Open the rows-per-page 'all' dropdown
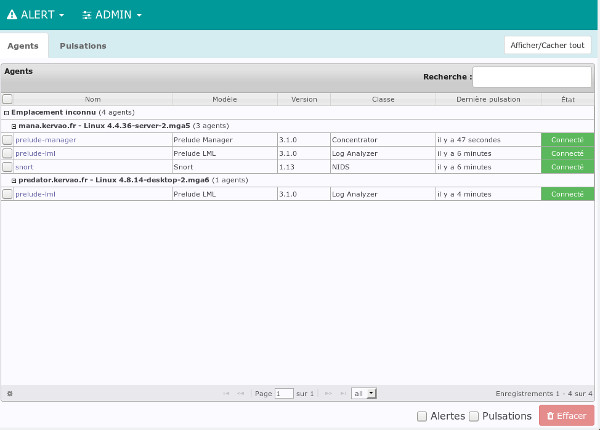The height and width of the screenshot is (430, 600). [x=364, y=394]
